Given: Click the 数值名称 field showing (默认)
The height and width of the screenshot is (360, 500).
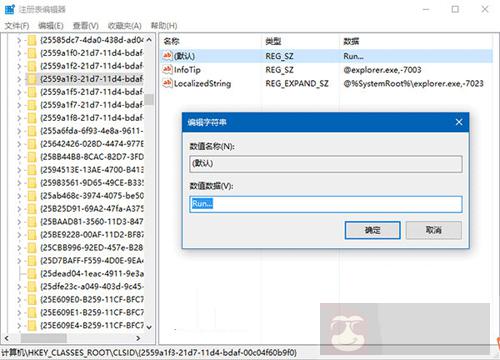Looking at the screenshot, I should tap(326, 164).
